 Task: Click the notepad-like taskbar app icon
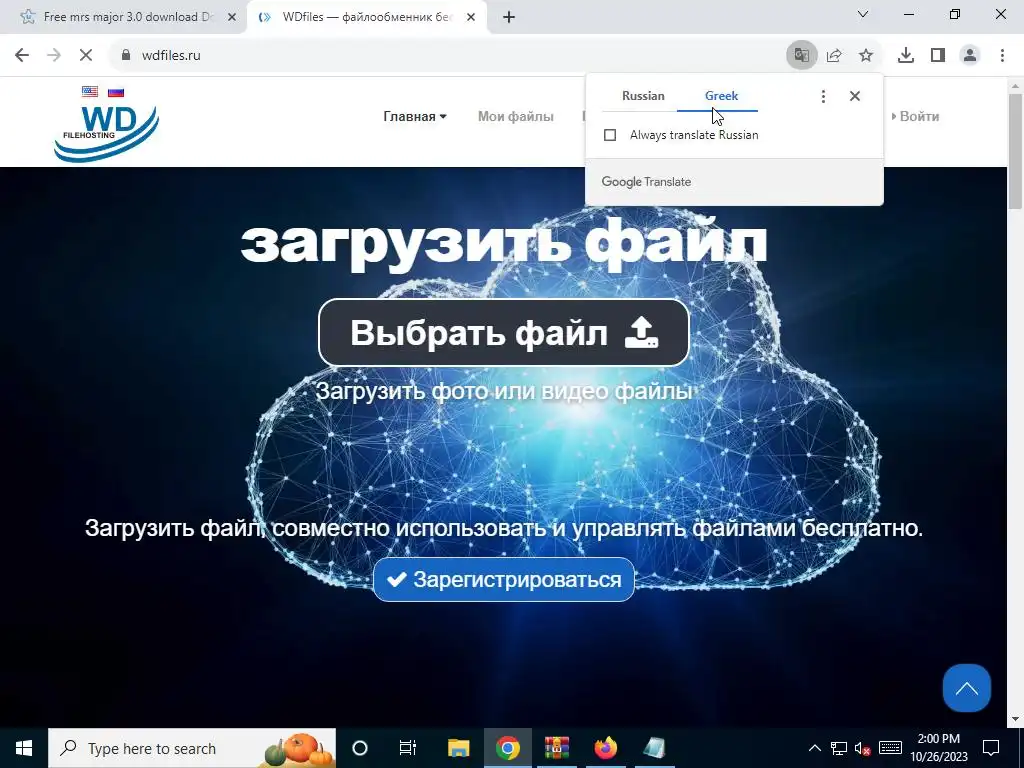click(x=654, y=748)
